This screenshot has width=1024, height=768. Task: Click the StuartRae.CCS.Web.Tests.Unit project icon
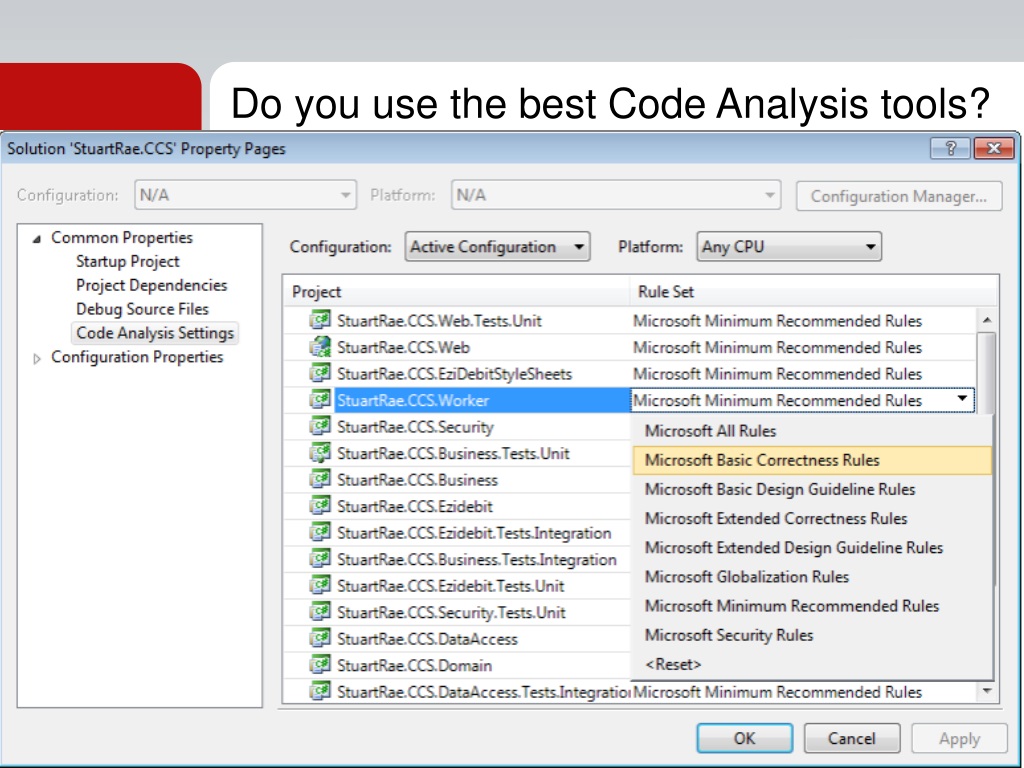[x=320, y=319]
